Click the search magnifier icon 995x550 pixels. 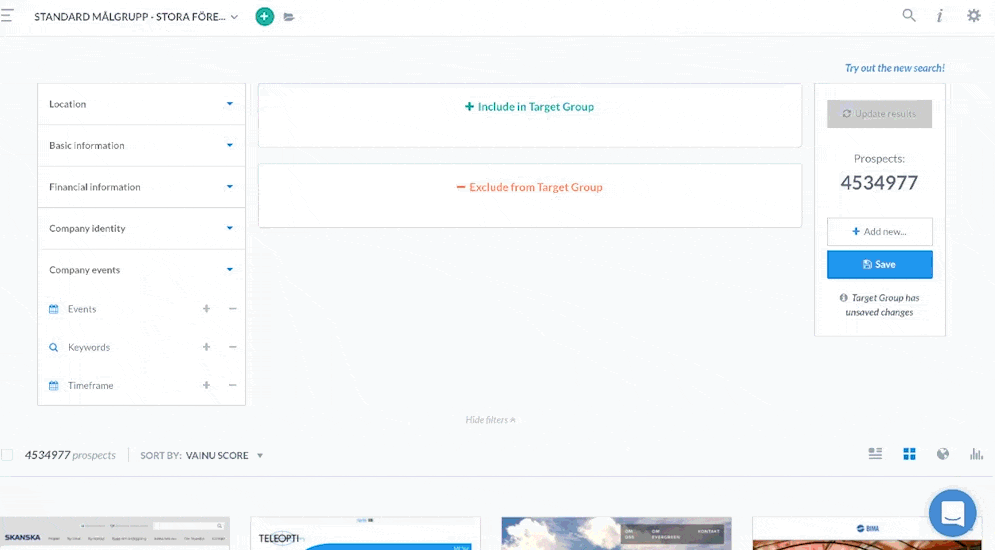tap(909, 16)
